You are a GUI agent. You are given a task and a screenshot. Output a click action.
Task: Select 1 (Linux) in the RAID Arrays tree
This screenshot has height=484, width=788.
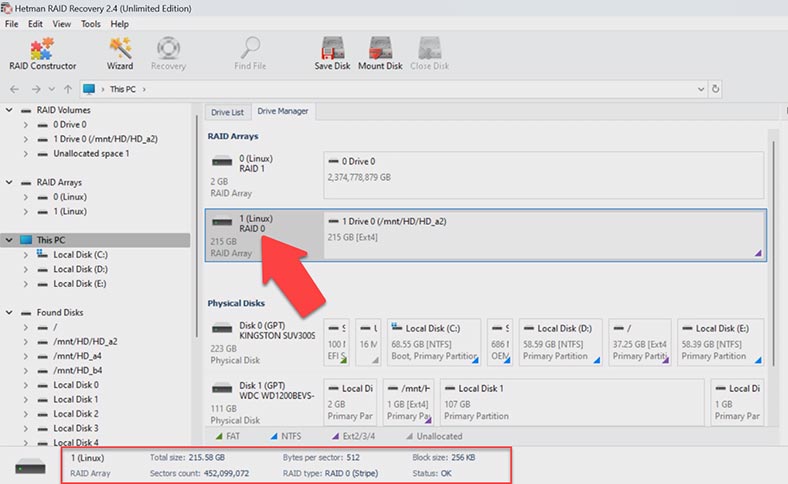(x=70, y=211)
